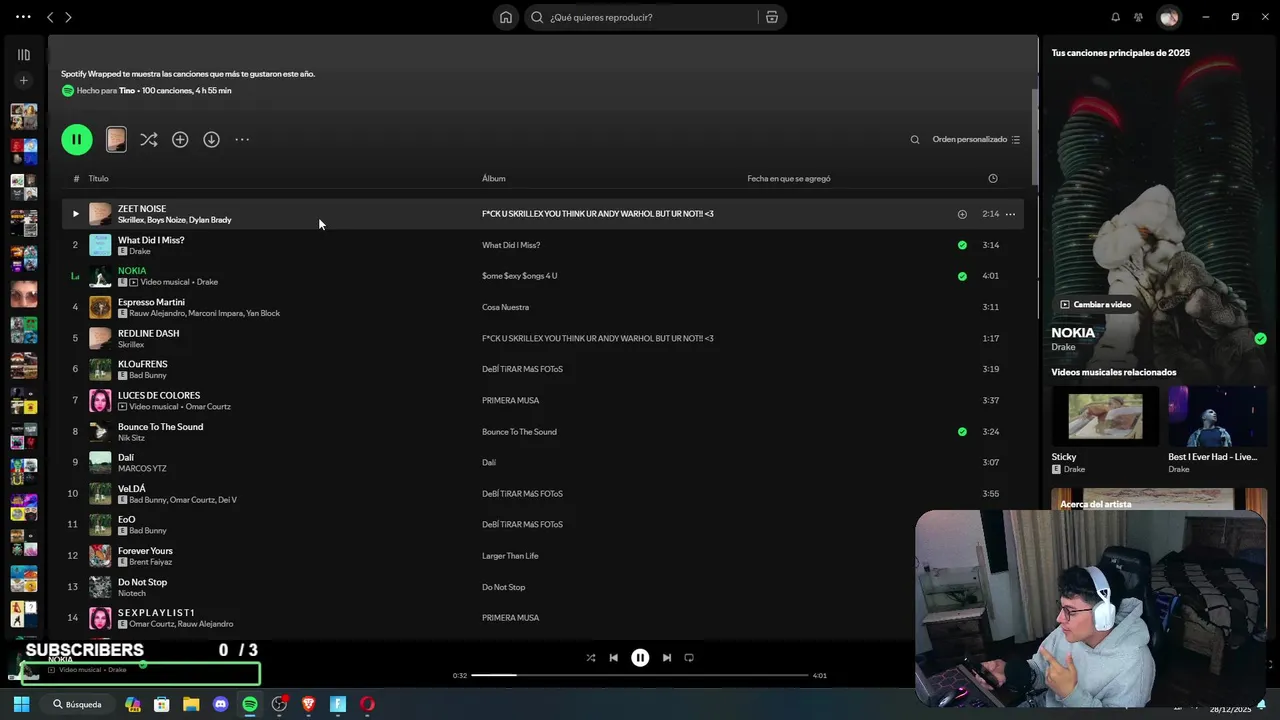Open the Browse icon in search bar

click(x=772, y=17)
